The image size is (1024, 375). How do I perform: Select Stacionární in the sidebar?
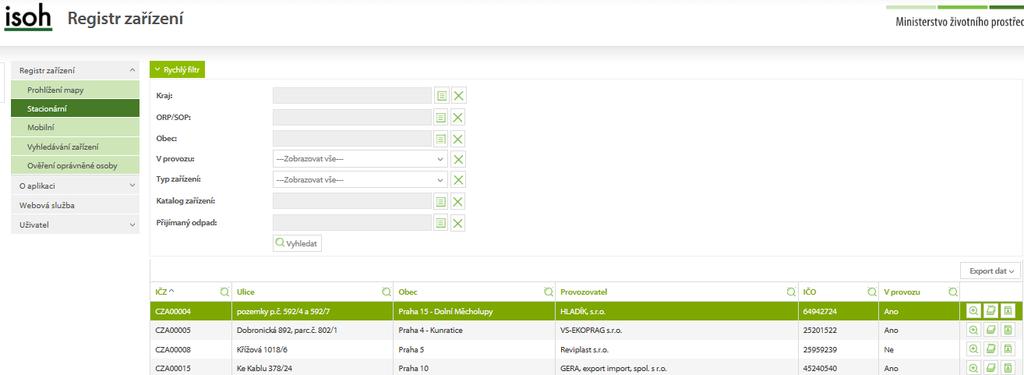(75, 108)
